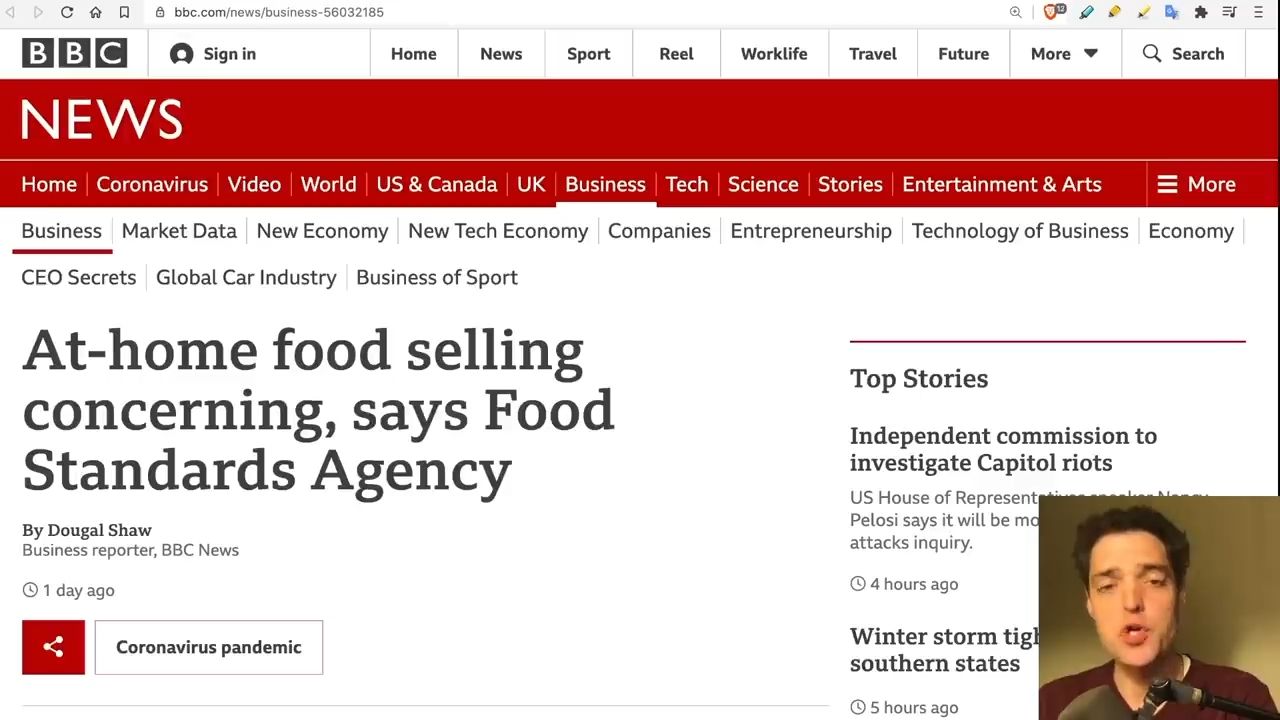Screen dimensions: 1280x720
Task: Open the Brave Shields icon
Action: (x=1051, y=12)
